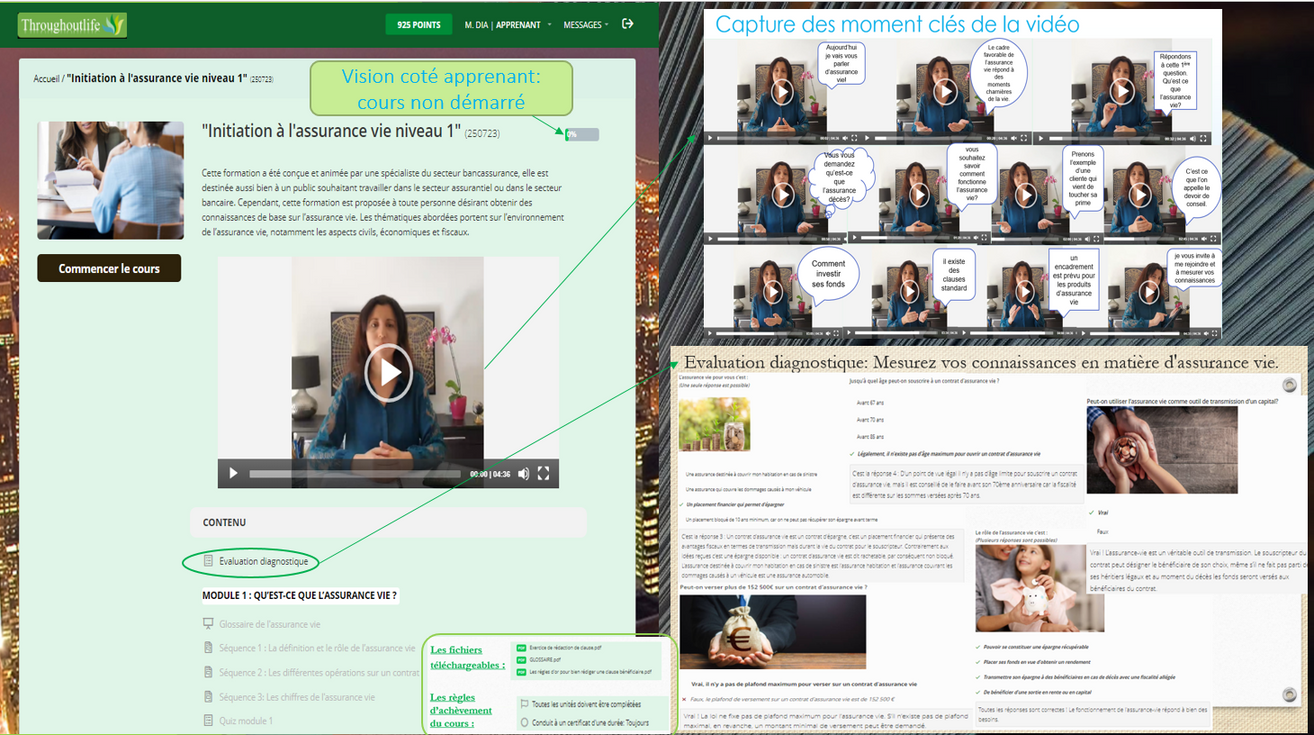Click the logout icon in the header

point(628,24)
